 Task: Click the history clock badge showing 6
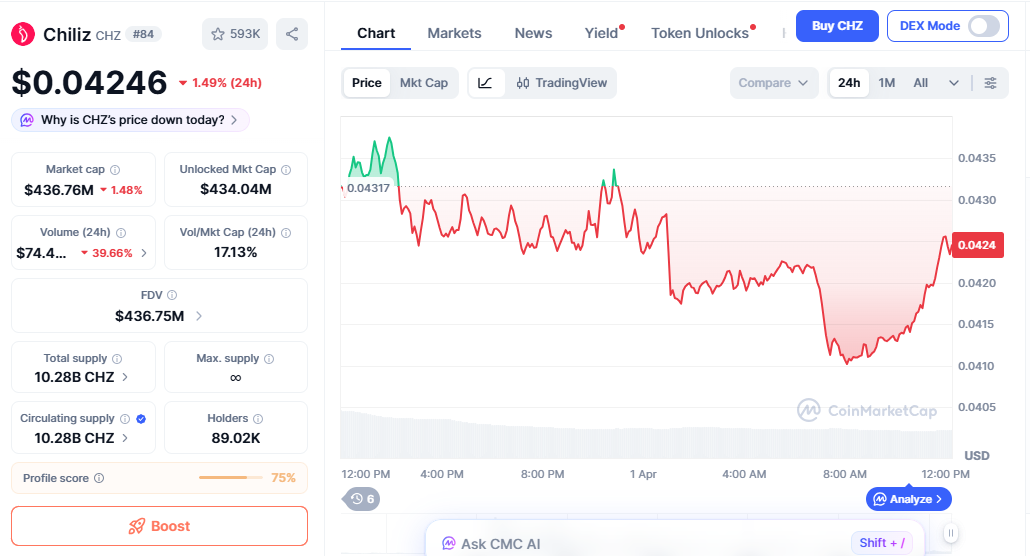point(361,499)
